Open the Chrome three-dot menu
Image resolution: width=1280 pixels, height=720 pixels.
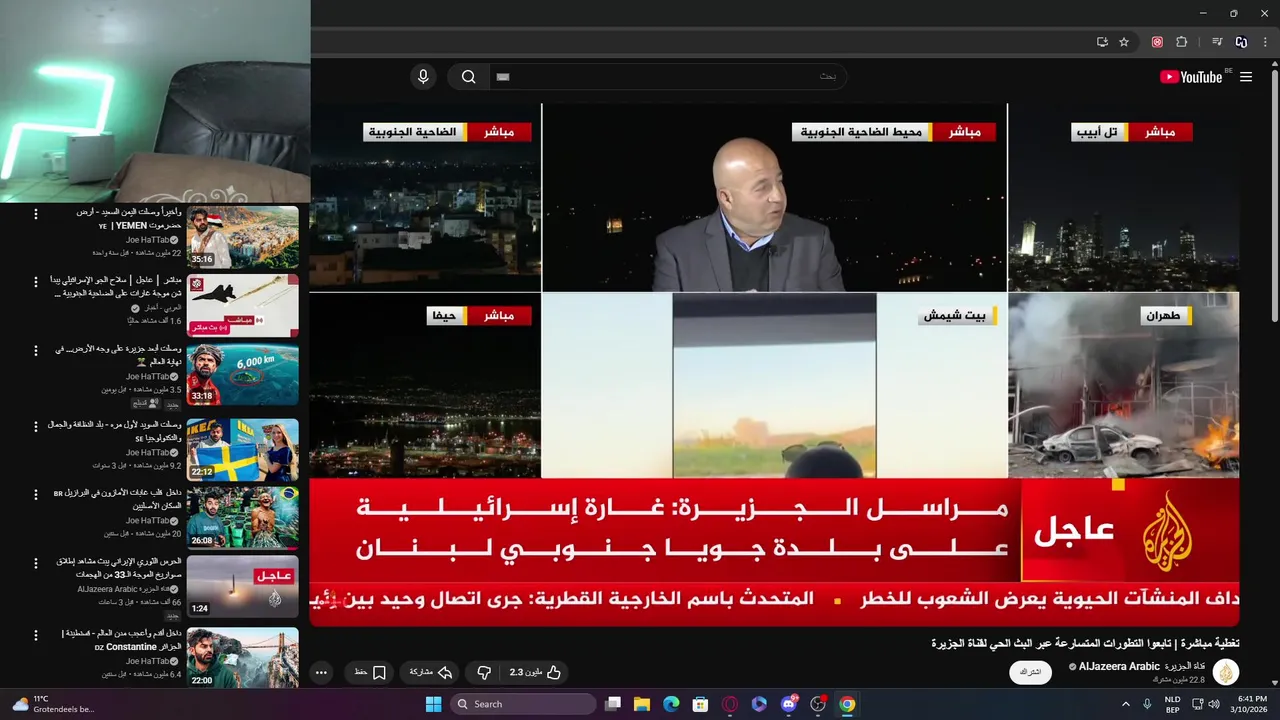click(1266, 42)
